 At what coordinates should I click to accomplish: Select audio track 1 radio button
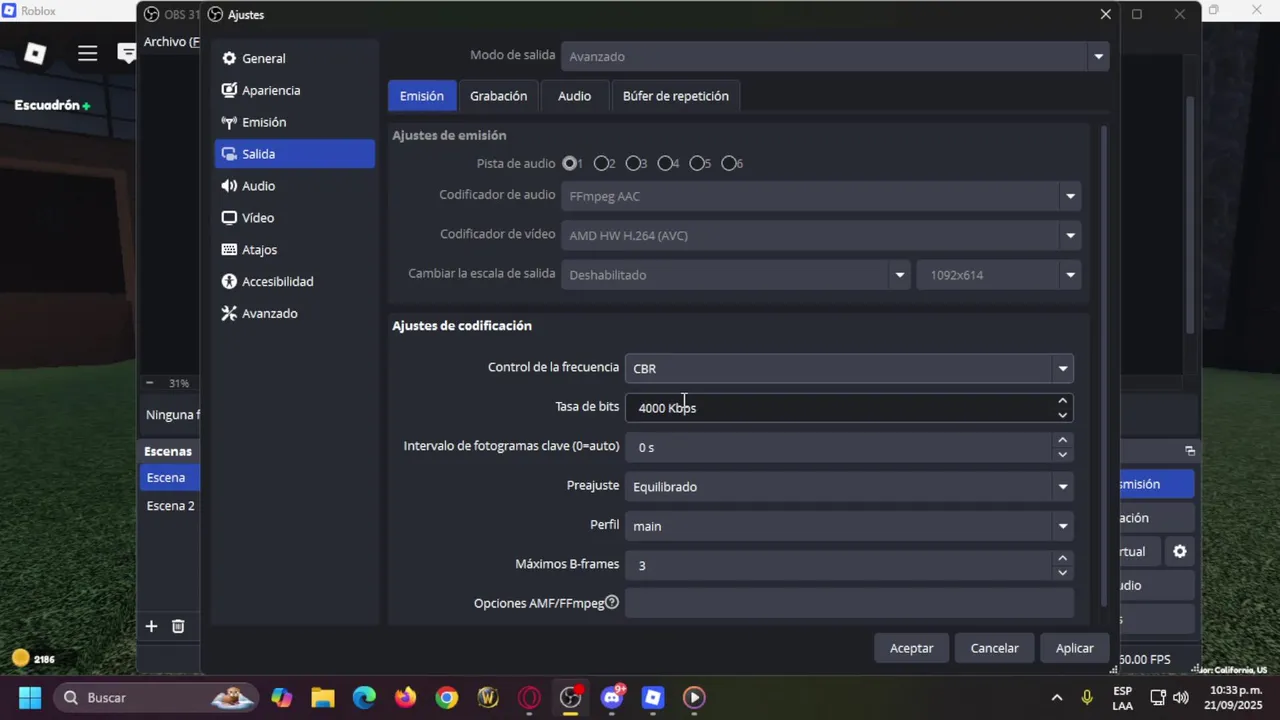(570, 163)
